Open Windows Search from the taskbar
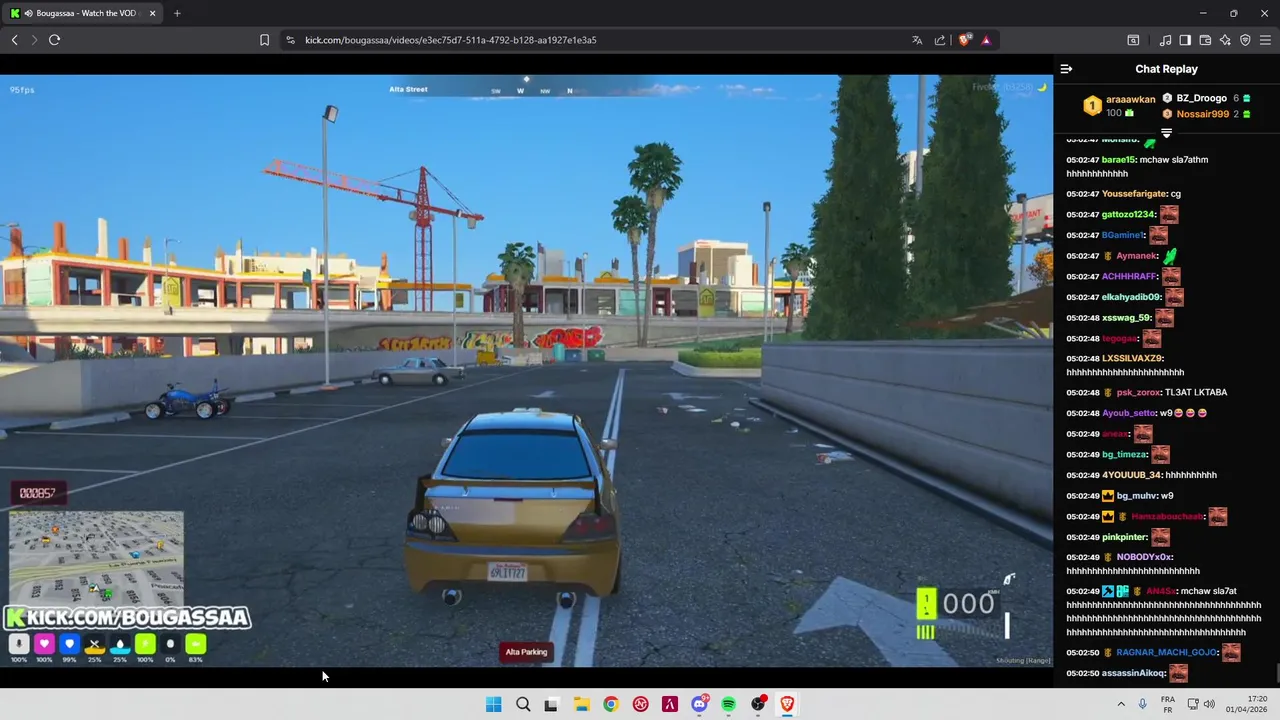This screenshot has width=1280, height=720. point(523,704)
